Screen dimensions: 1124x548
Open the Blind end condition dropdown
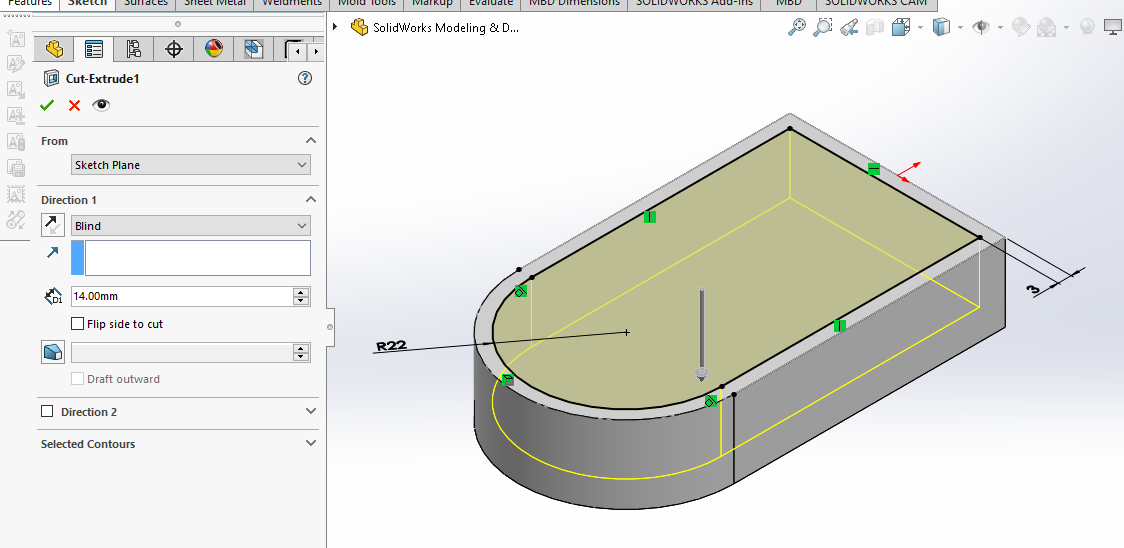pyautogui.click(x=191, y=226)
